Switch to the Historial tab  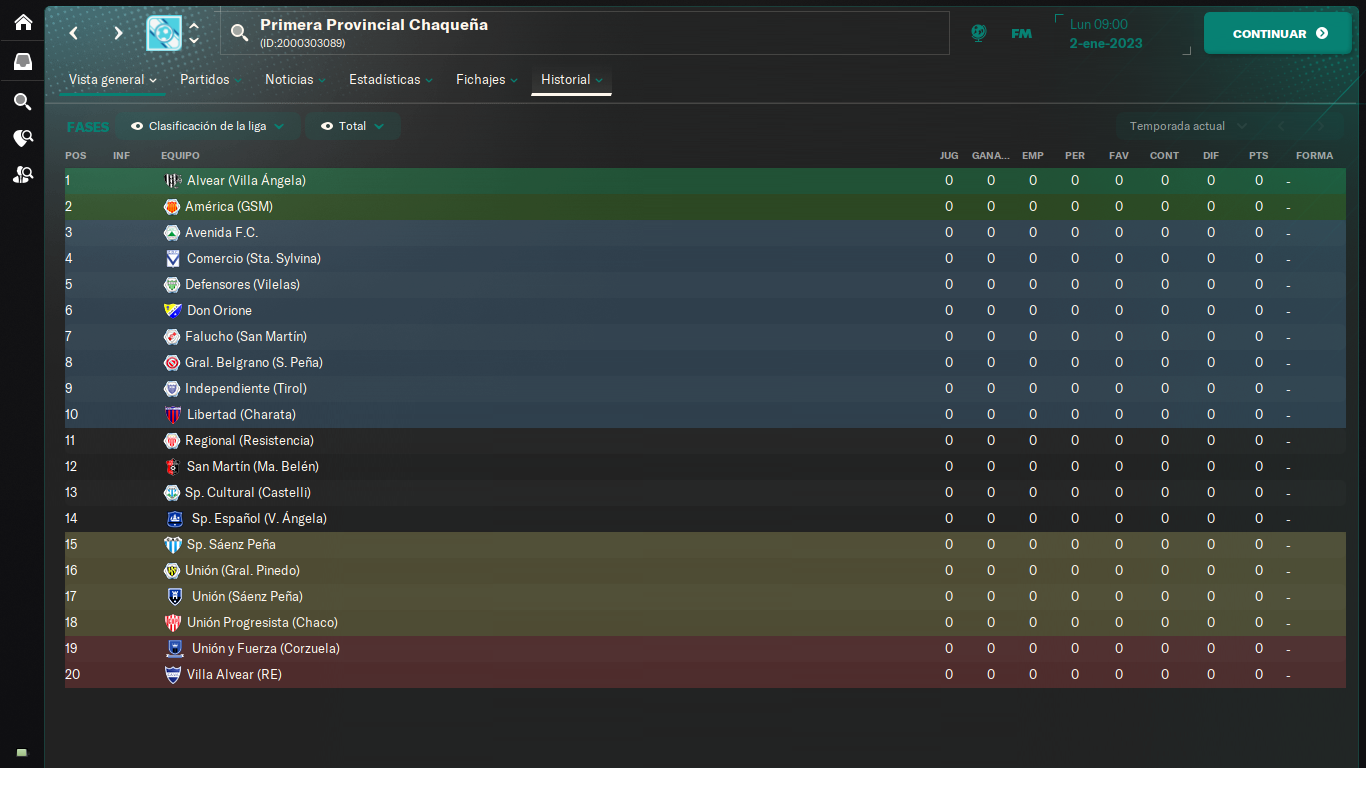click(571, 80)
